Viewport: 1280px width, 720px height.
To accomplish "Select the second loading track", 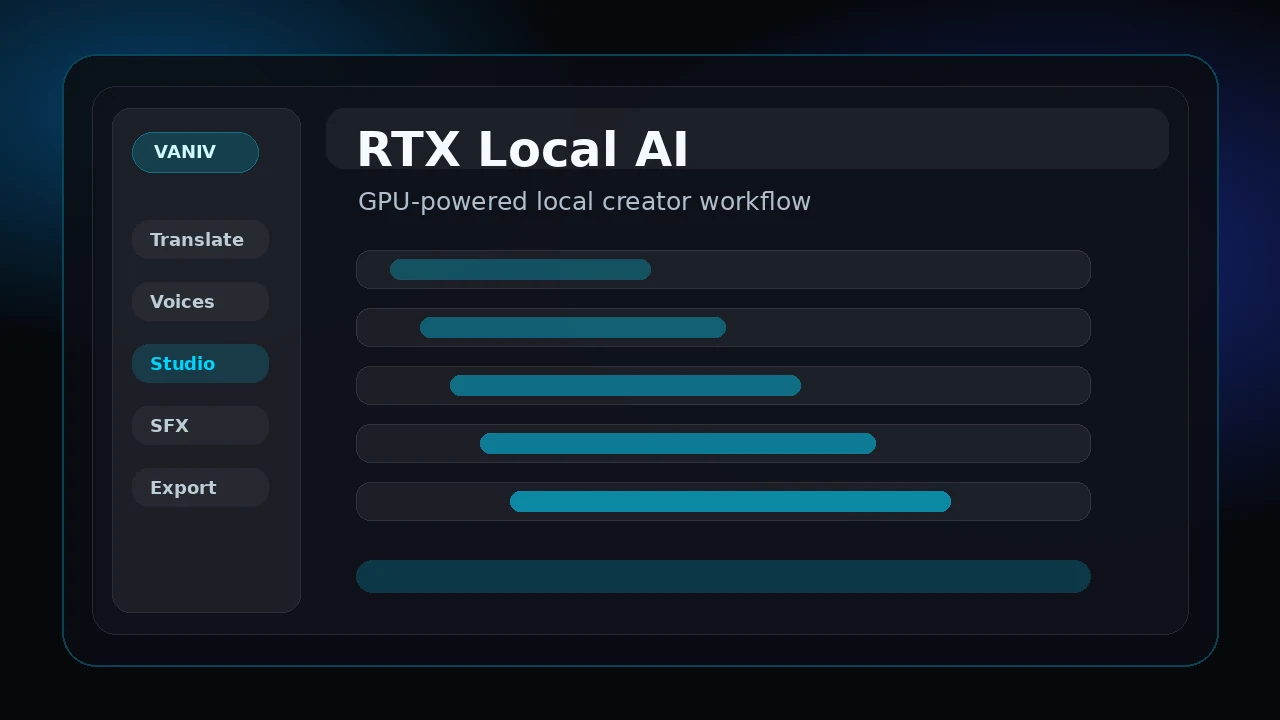I will click(x=723, y=327).
